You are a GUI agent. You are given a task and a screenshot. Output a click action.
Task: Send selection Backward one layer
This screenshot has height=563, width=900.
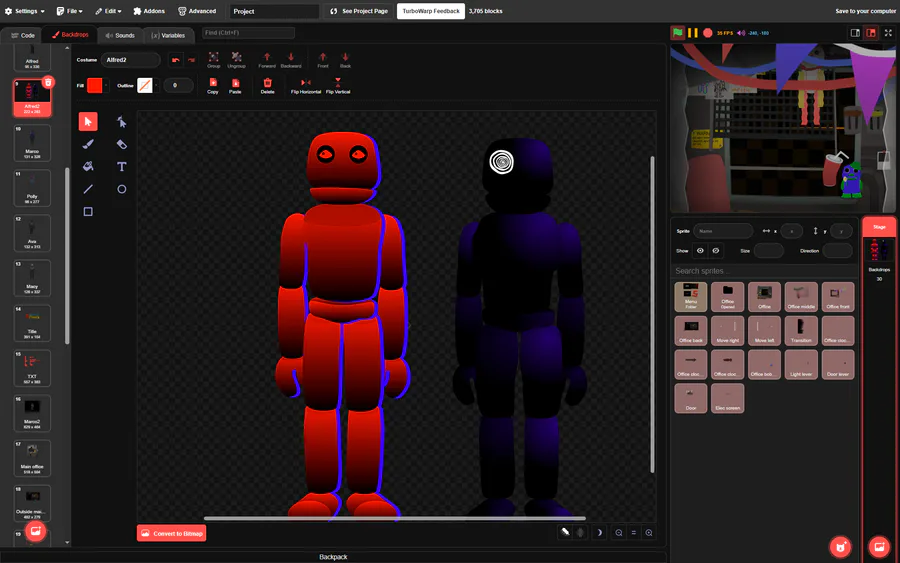291,60
